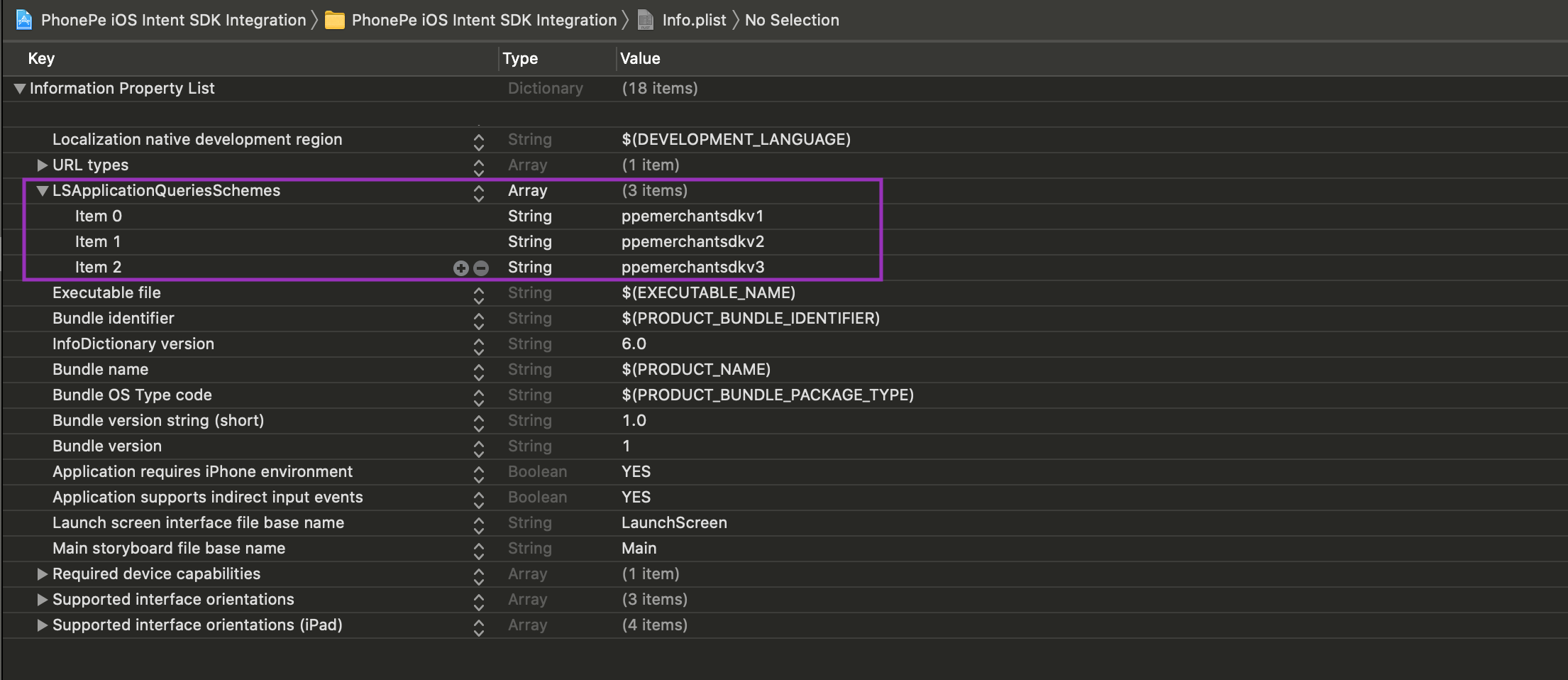Remove Item 2 using the minus button
This screenshot has width=1568, height=680.
pyautogui.click(x=481, y=268)
